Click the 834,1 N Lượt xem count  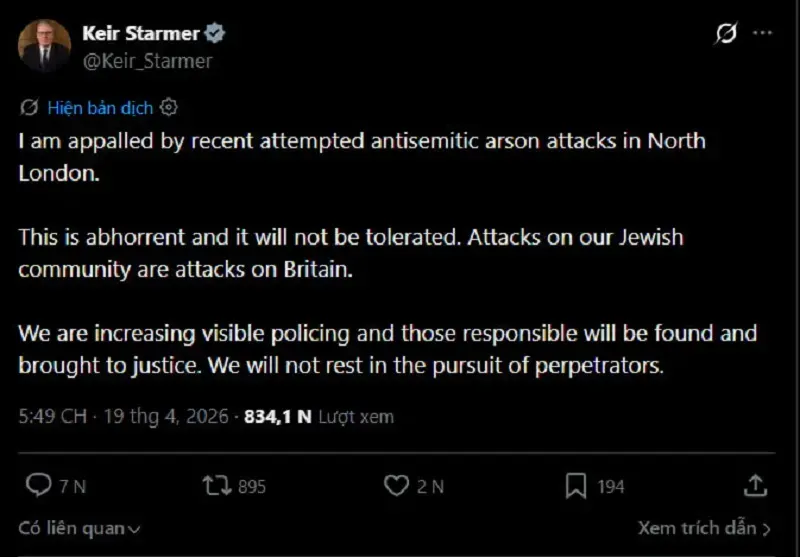click(x=318, y=416)
